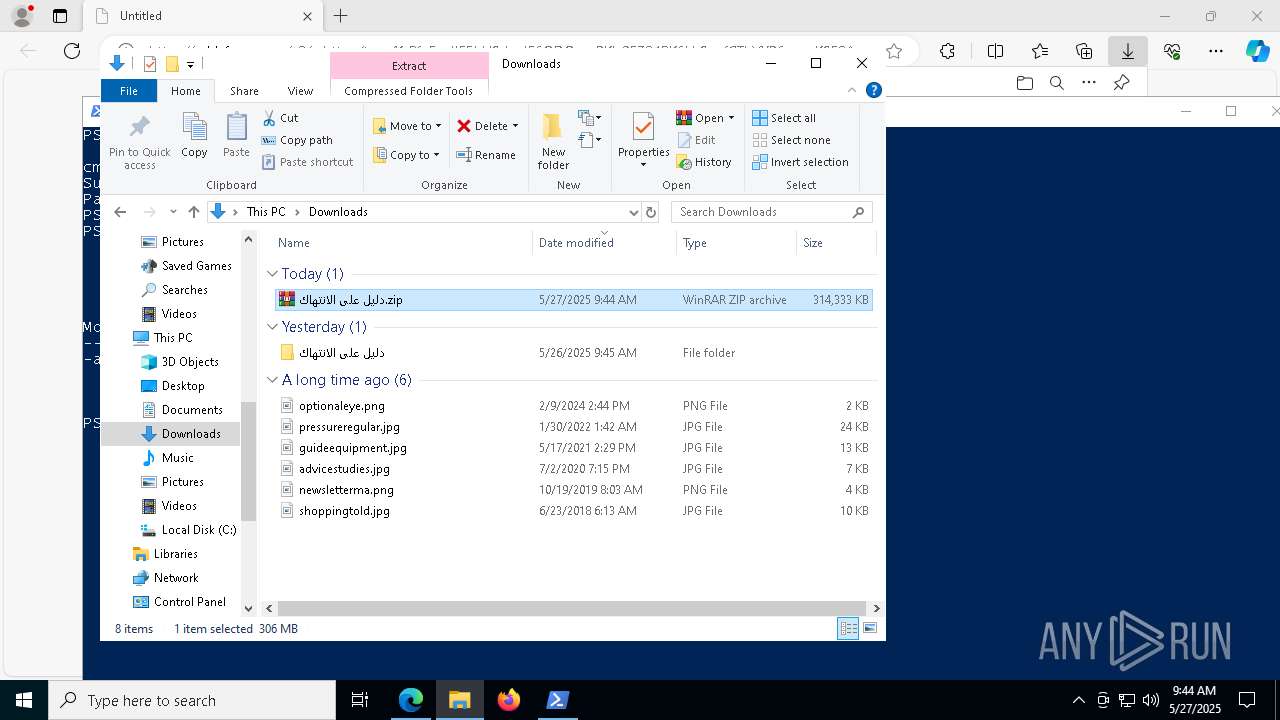Collapse the ribbon with the chevron
The image size is (1280, 720).
[x=852, y=90]
